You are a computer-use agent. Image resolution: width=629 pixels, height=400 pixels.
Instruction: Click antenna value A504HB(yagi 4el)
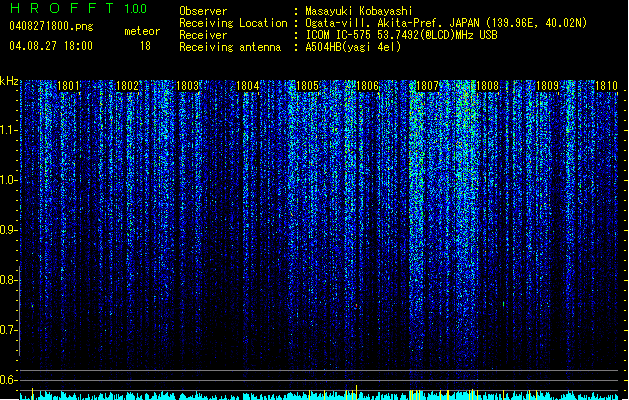coord(353,47)
